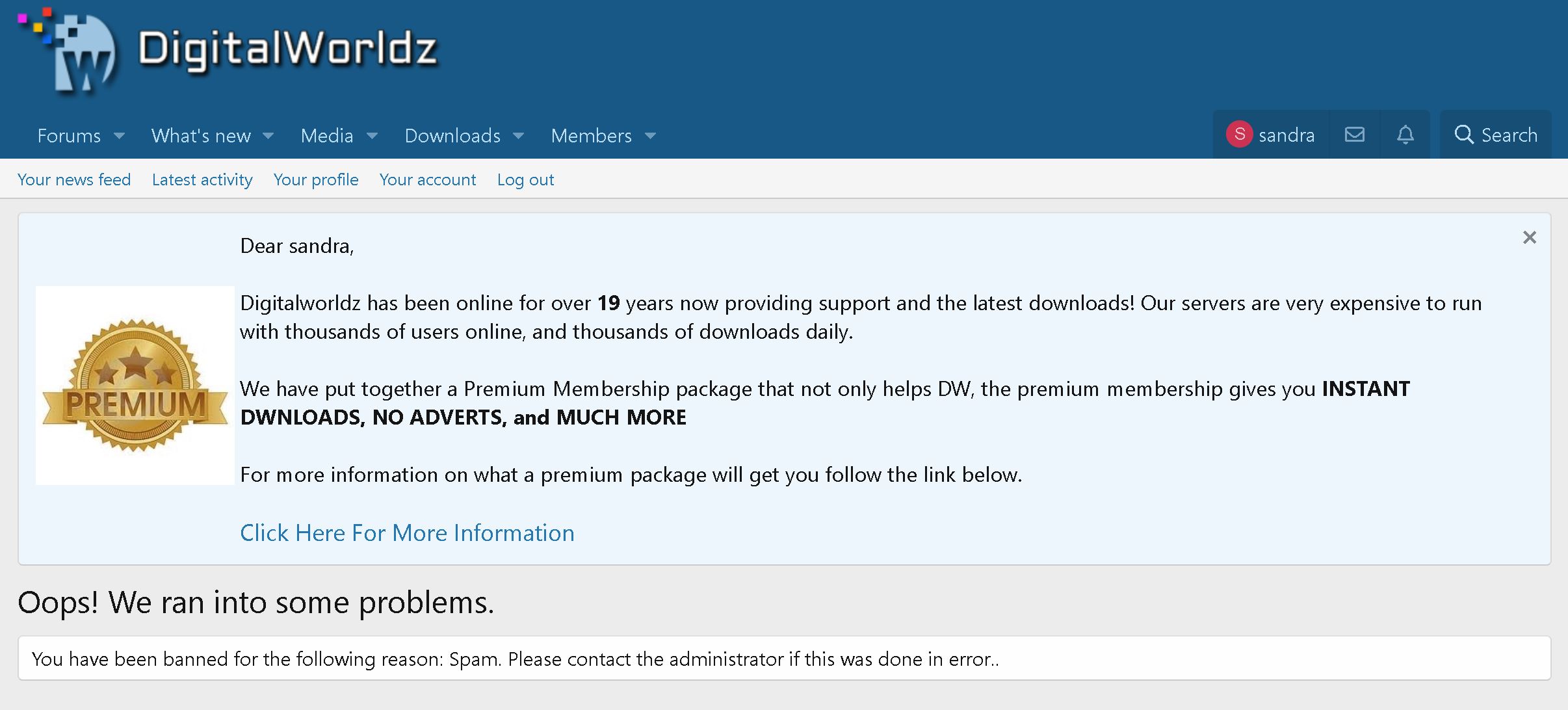This screenshot has width=1568, height=710.
Task: Click sandra's red avatar icon
Action: click(1239, 135)
